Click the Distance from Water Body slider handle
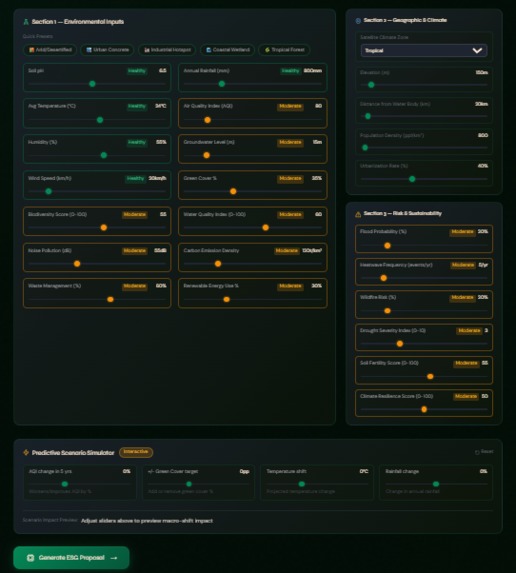This screenshot has width=516, height=573. pyautogui.click(x=368, y=116)
